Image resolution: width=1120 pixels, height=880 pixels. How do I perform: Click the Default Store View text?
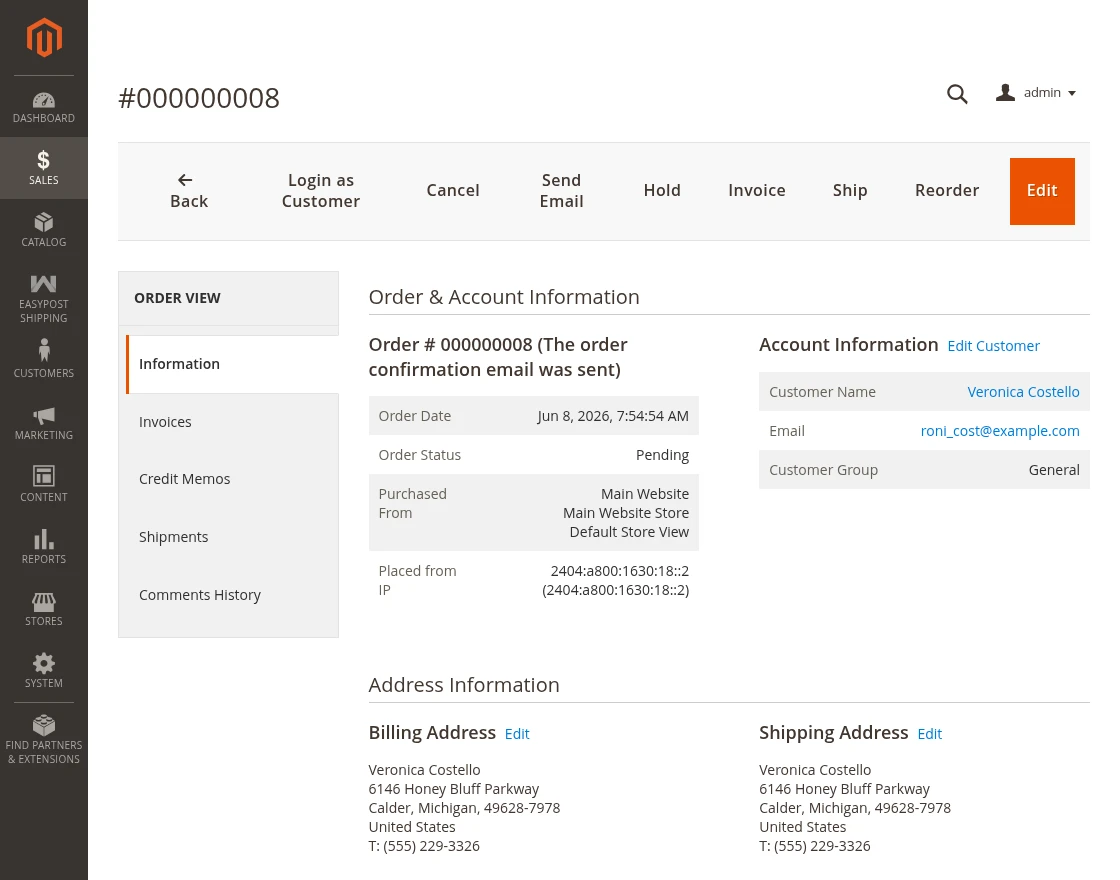(x=629, y=532)
